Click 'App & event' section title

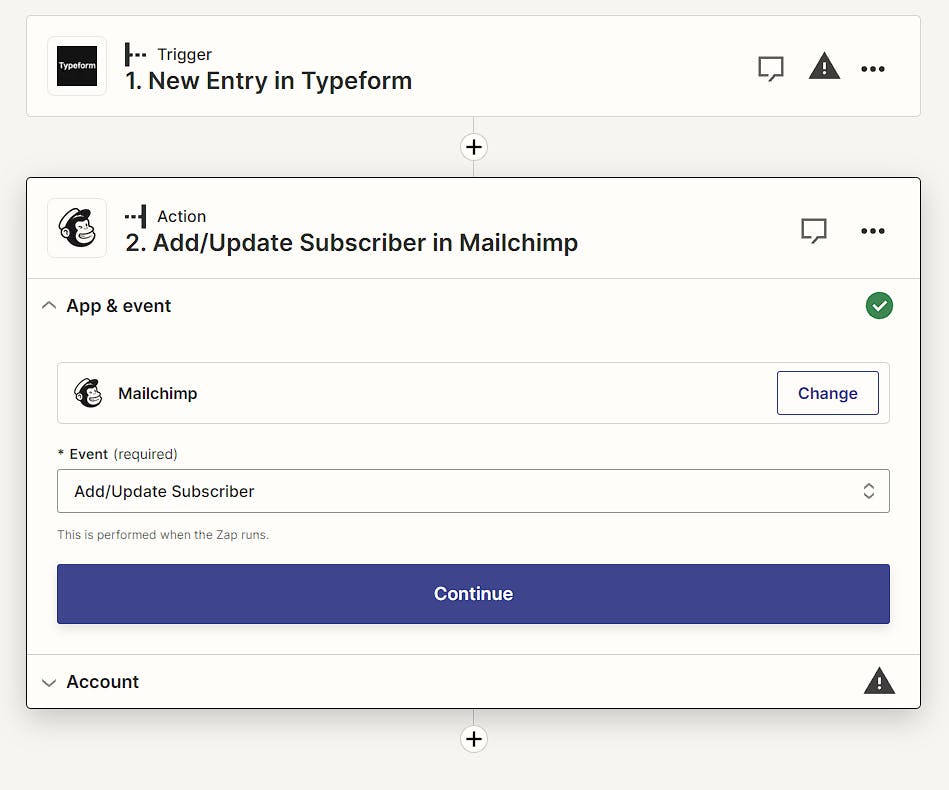click(x=119, y=306)
